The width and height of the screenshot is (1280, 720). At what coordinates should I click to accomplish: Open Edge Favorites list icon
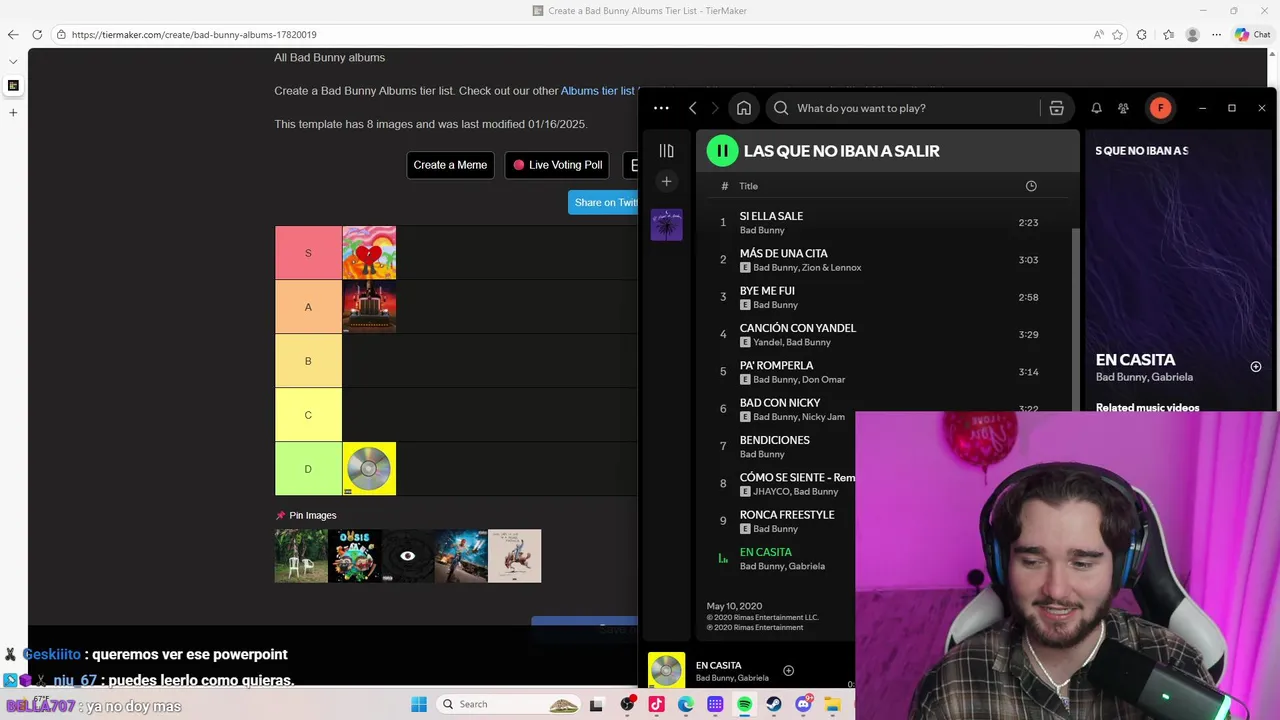coord(1168,34)
